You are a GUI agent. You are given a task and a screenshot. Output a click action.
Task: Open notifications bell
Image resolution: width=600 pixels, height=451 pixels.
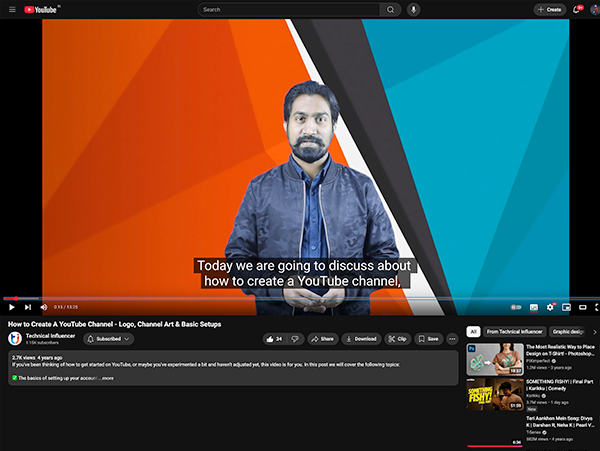click(577, 10)
